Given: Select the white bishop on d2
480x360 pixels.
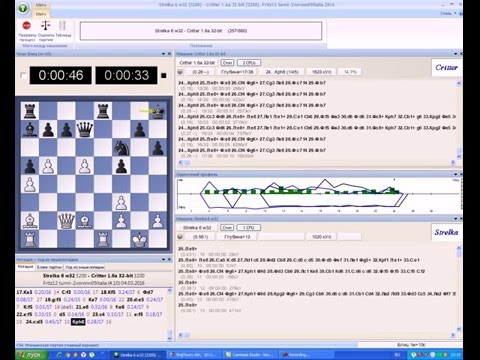Looking at the screenshot, I should click(x=85, y=221).
